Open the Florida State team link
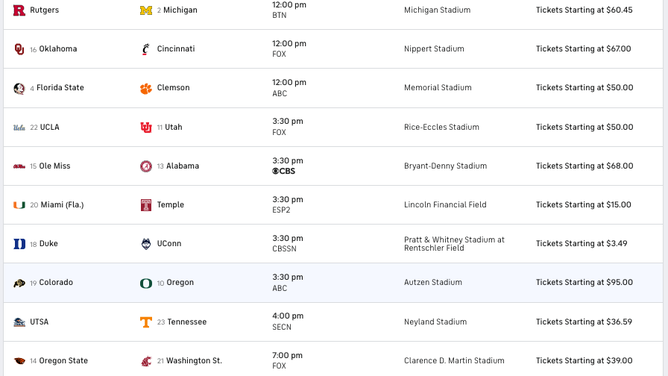Screen dimensions: 668x376 60,88
